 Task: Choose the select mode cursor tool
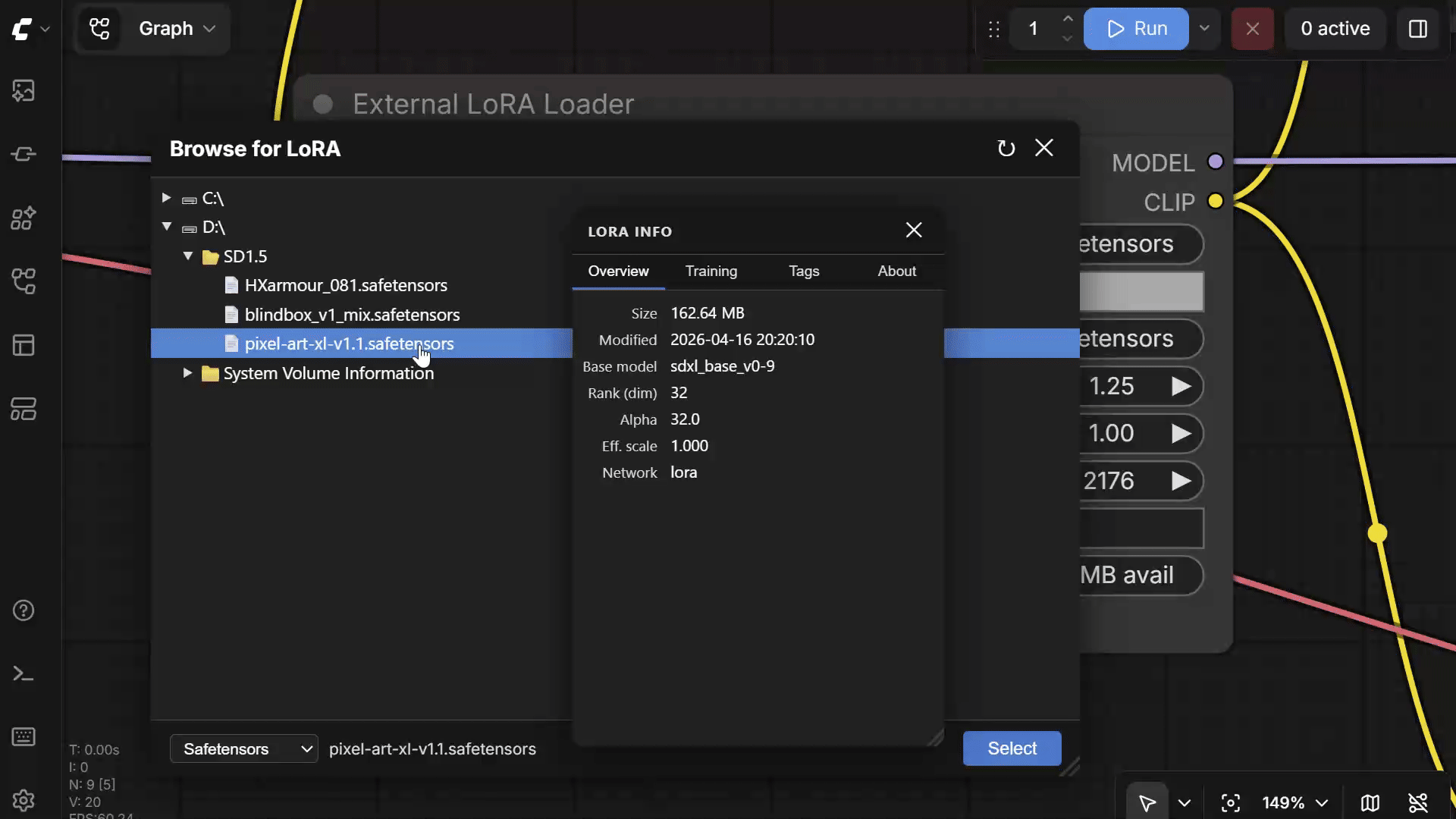[1147, 802]
